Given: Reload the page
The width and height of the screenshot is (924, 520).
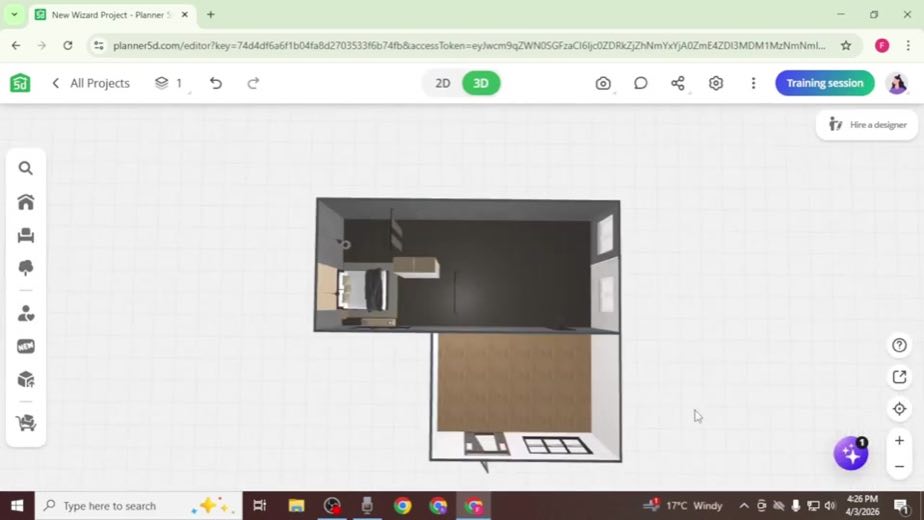Looking at the screenshot, I should point(68,45).
